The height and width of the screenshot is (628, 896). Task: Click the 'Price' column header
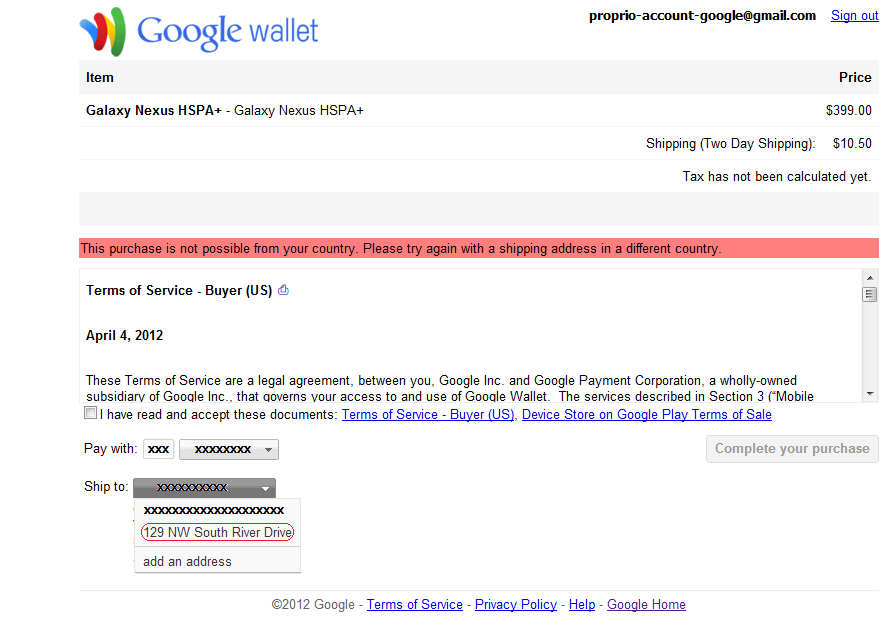tap(855, 78)
